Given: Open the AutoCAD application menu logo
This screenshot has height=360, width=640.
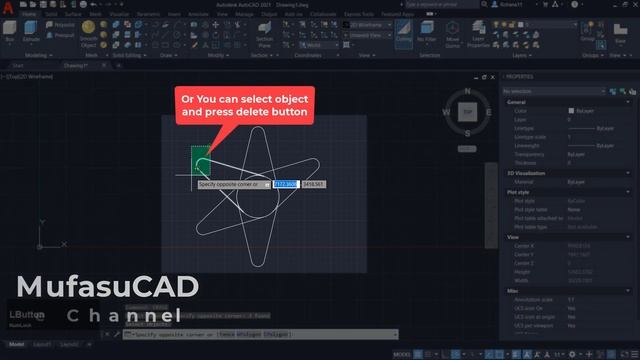Looking at the screenshot, I should click(8, 7).
